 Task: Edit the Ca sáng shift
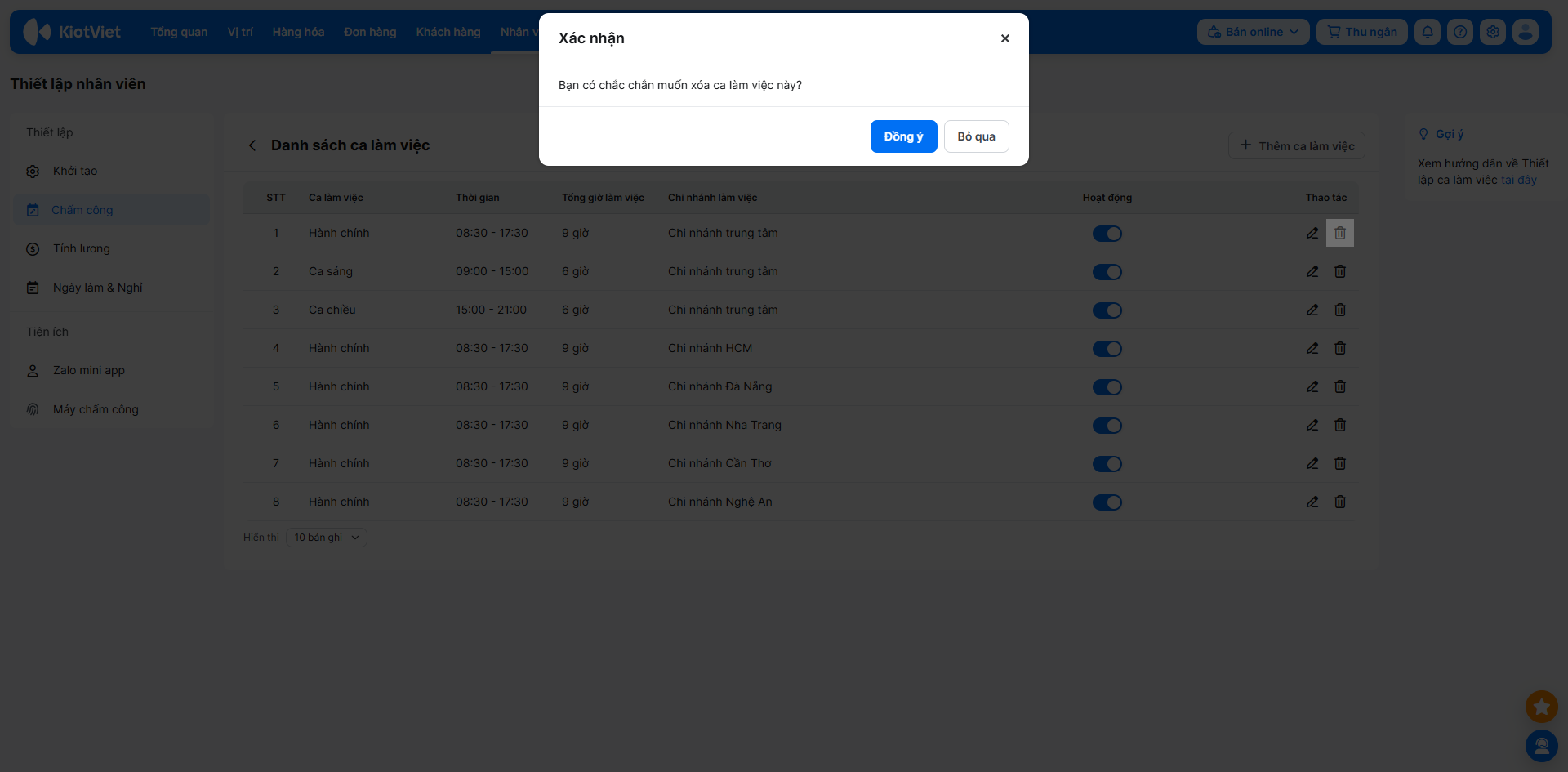click(1312, 271)
